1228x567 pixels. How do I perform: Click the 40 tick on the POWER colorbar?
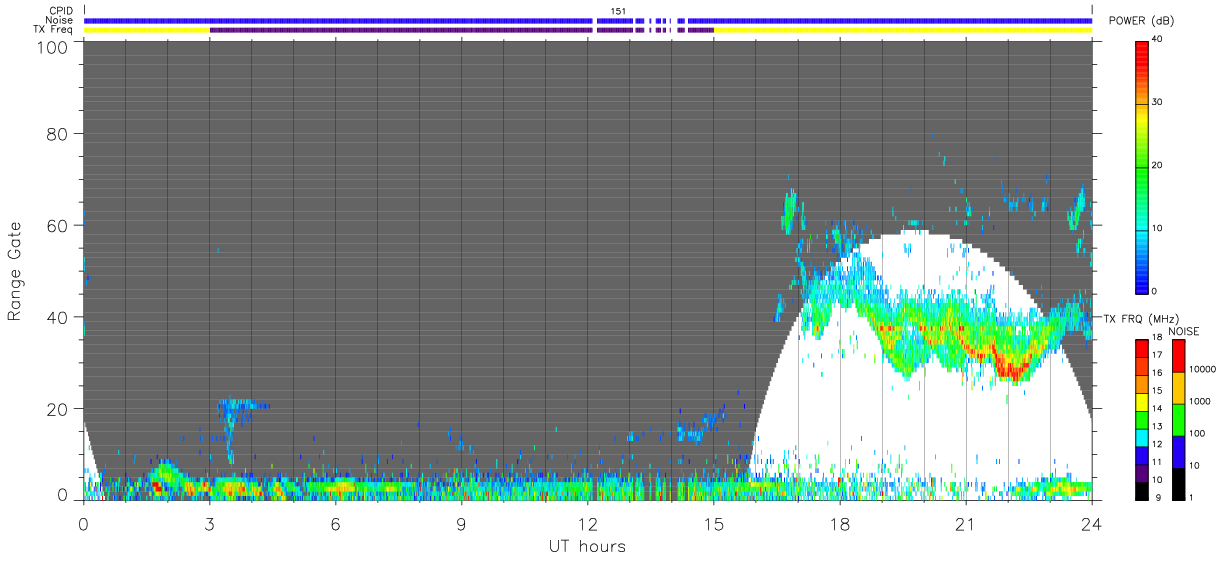[x=1157, y=40]
